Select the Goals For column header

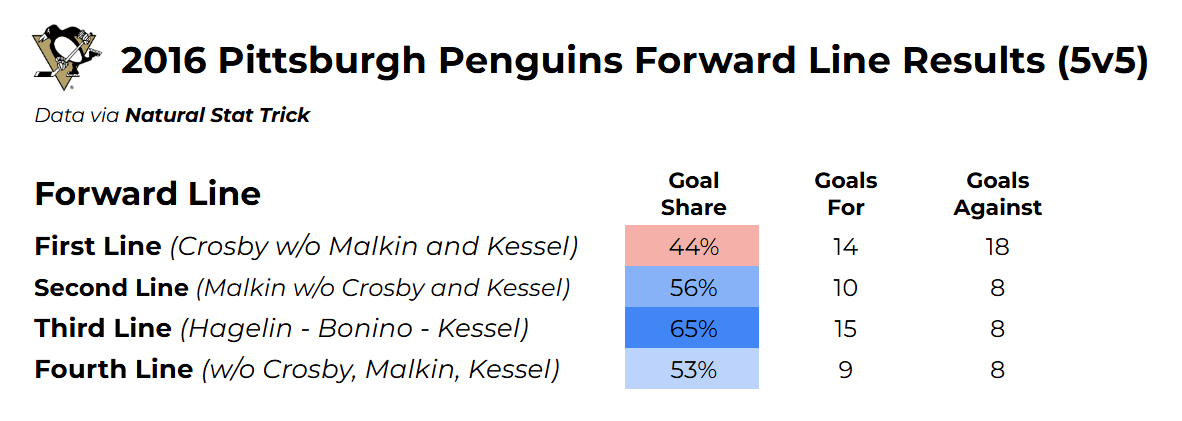845,194
